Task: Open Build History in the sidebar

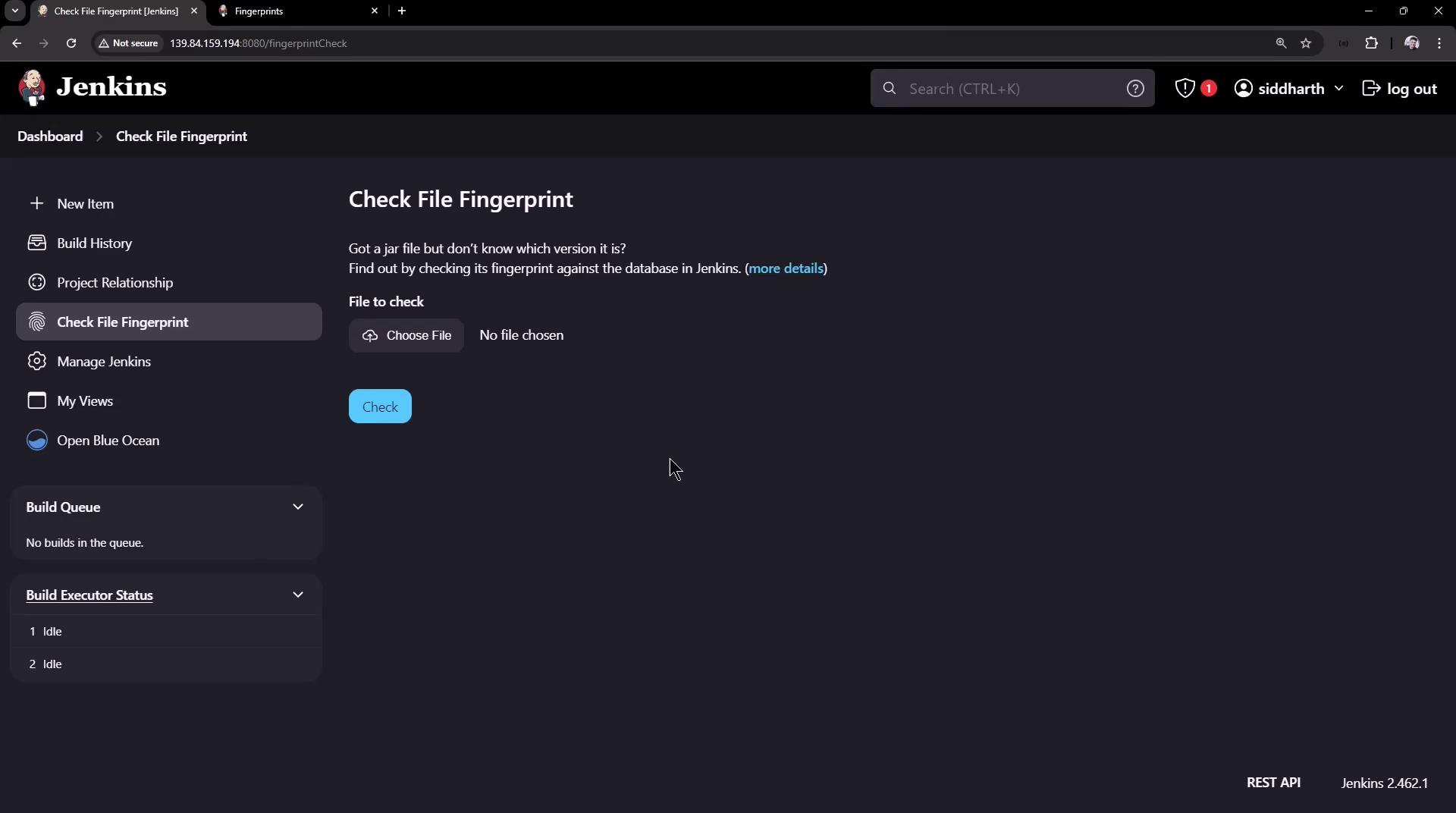Action: point(168,243)
